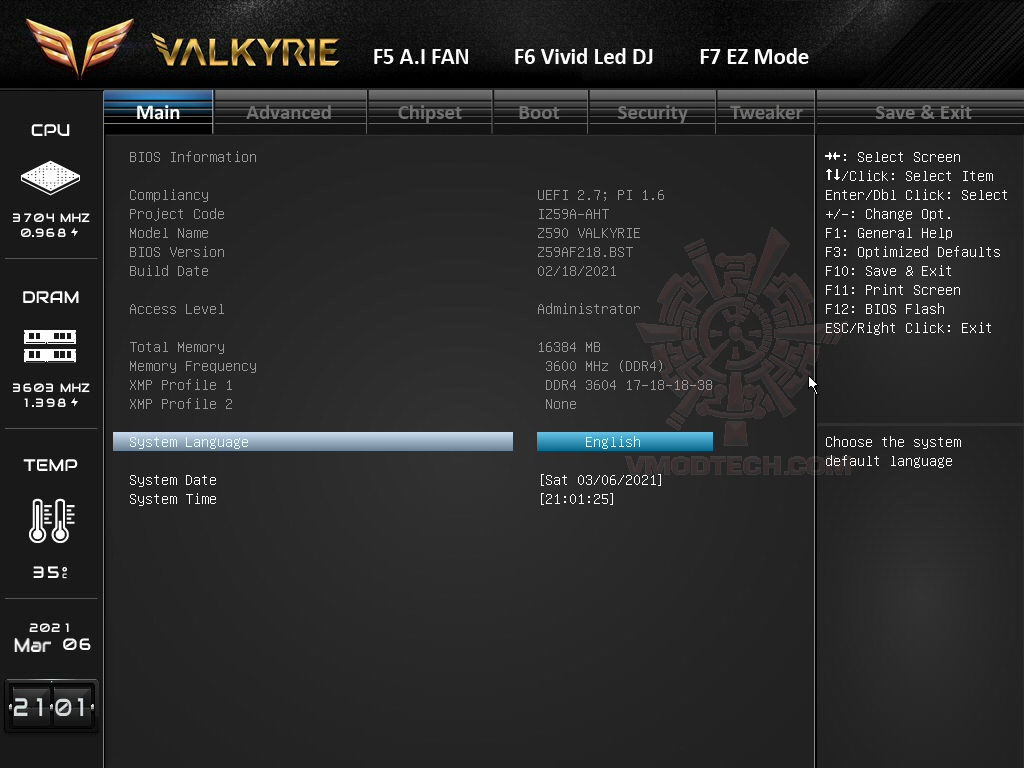Image resolution: width=1024 pixels, height=768 pixels.
Task: Click the Choose the system default language description
Action: click(893, 451)
